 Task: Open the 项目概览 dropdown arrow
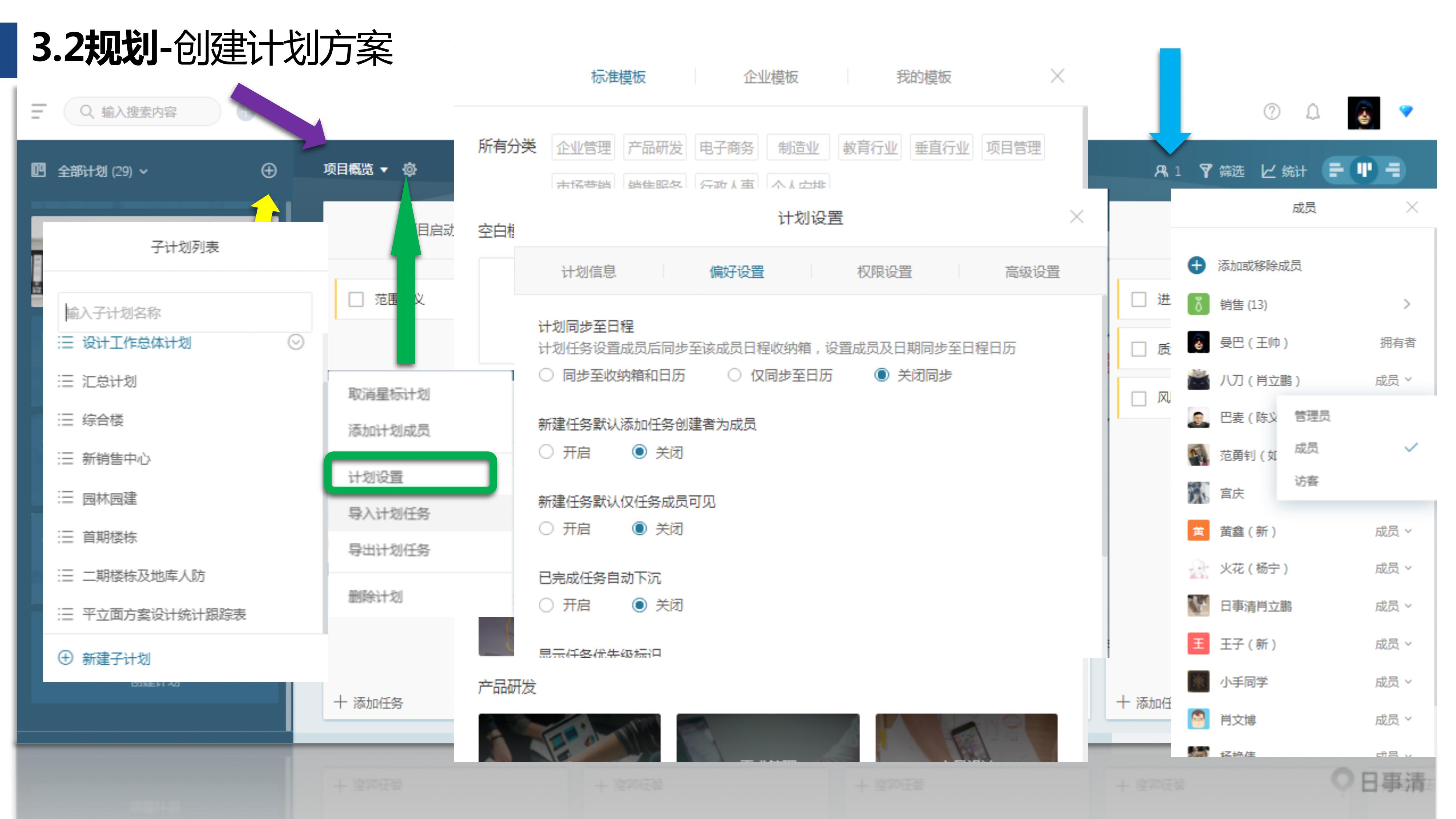[x=384, y=170]
